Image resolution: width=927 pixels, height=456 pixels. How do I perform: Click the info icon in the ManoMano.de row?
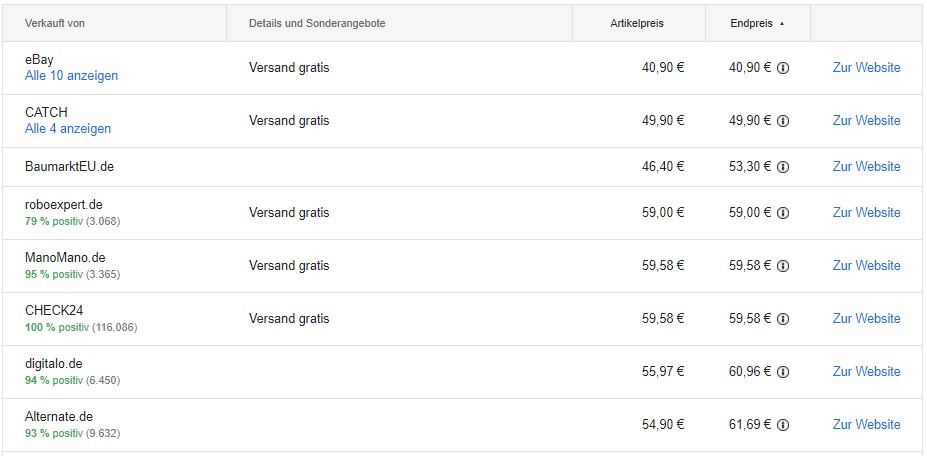pos(783,266)
